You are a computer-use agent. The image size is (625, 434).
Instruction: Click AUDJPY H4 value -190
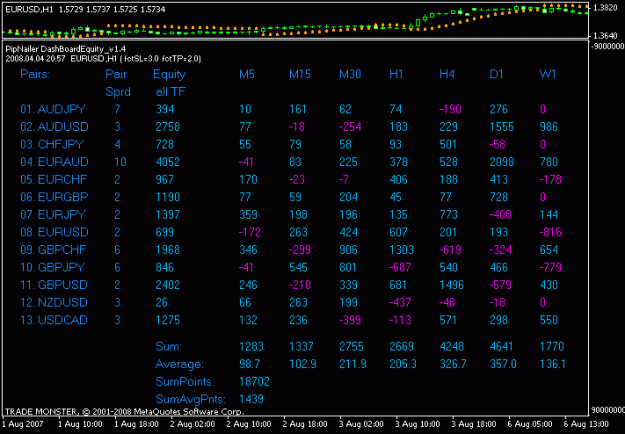pos(450,109)
